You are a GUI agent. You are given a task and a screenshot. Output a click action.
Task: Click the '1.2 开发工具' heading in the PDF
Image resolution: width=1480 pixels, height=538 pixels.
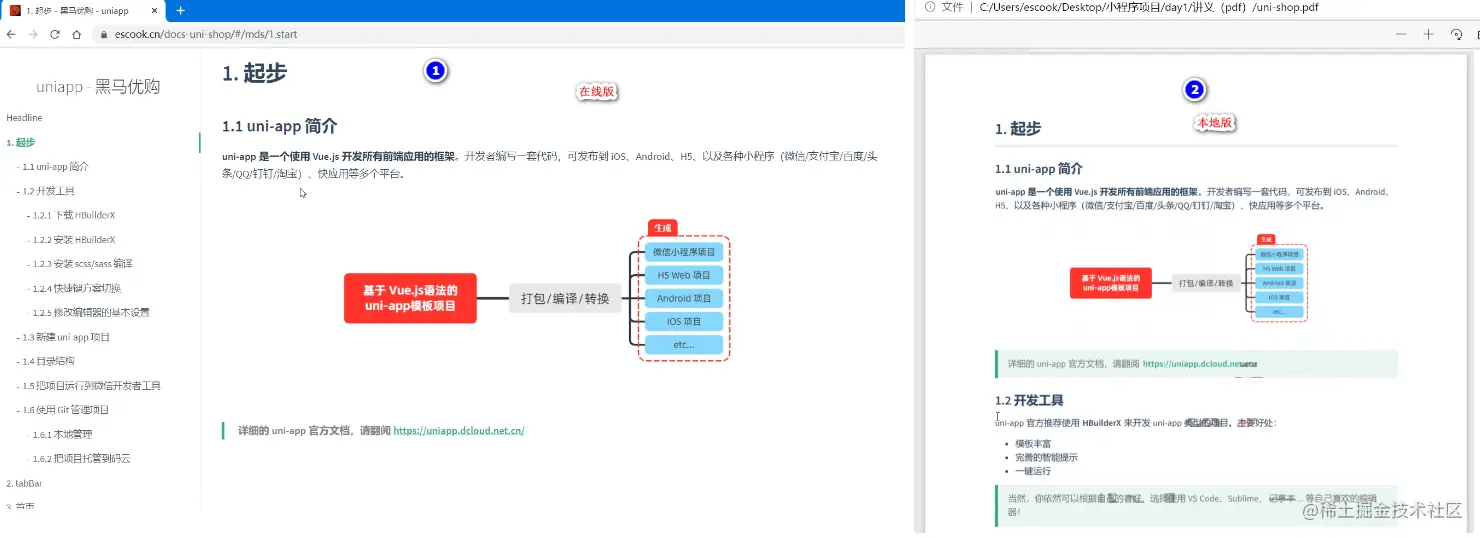point(1029,400)
